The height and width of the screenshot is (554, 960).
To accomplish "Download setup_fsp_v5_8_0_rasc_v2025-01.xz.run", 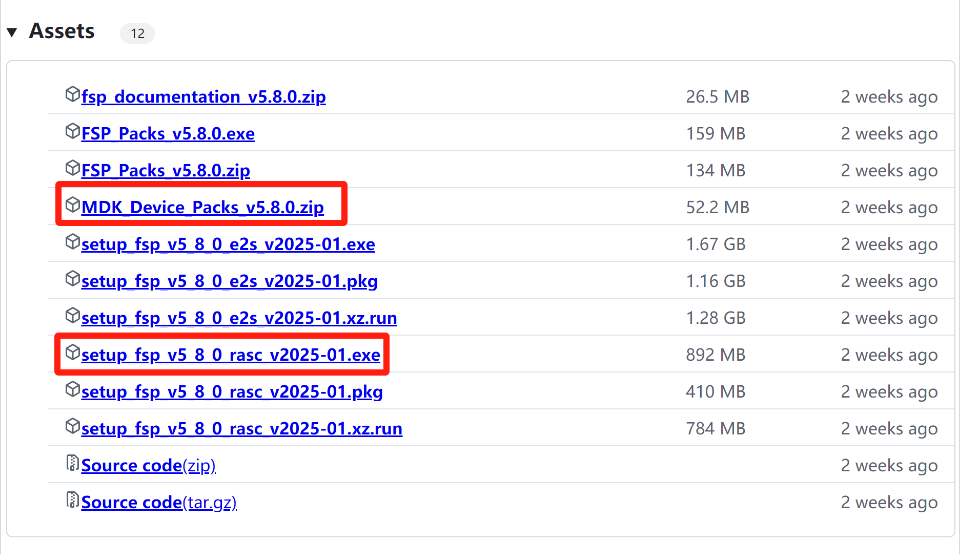I will pyautogui.click(x=241, y=428).
